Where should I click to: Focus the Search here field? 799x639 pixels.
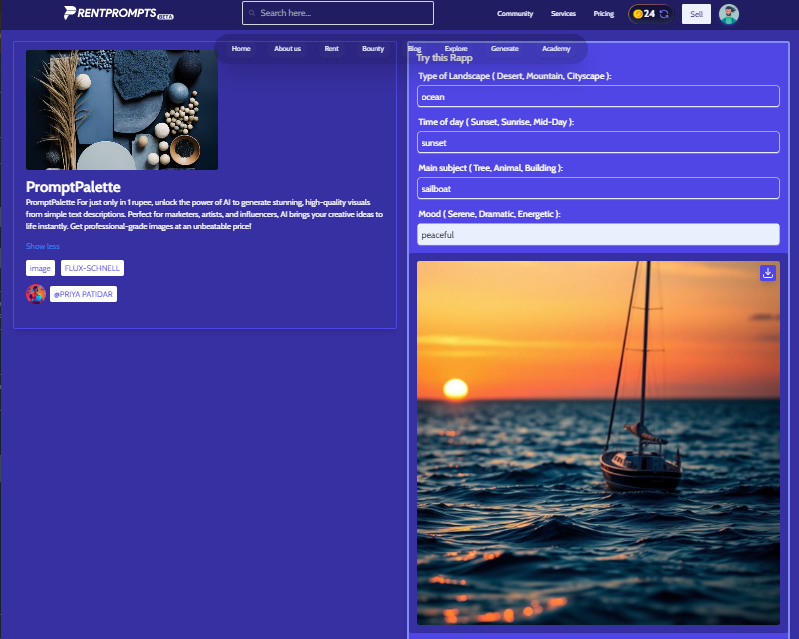coord(338,13)
